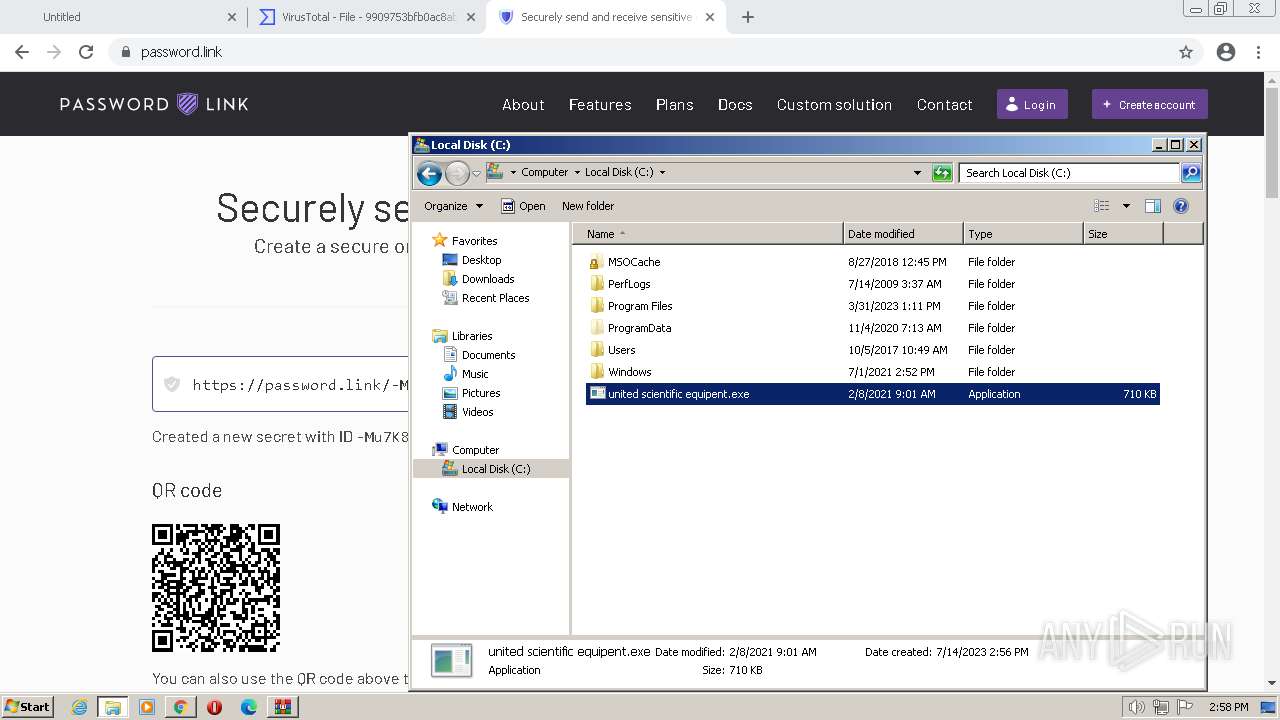Select the MSOCache folder
The height and width of the screenshot is (720, 1280).
(634, 262)
